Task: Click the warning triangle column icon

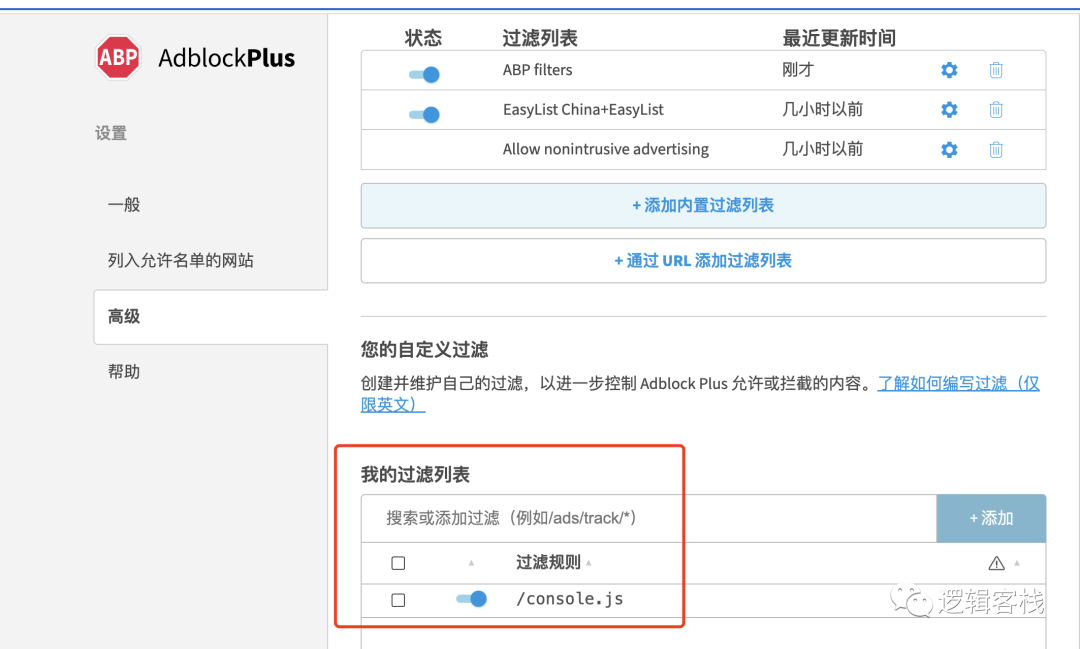Action: pyautogui.click(x=996, y=564)
